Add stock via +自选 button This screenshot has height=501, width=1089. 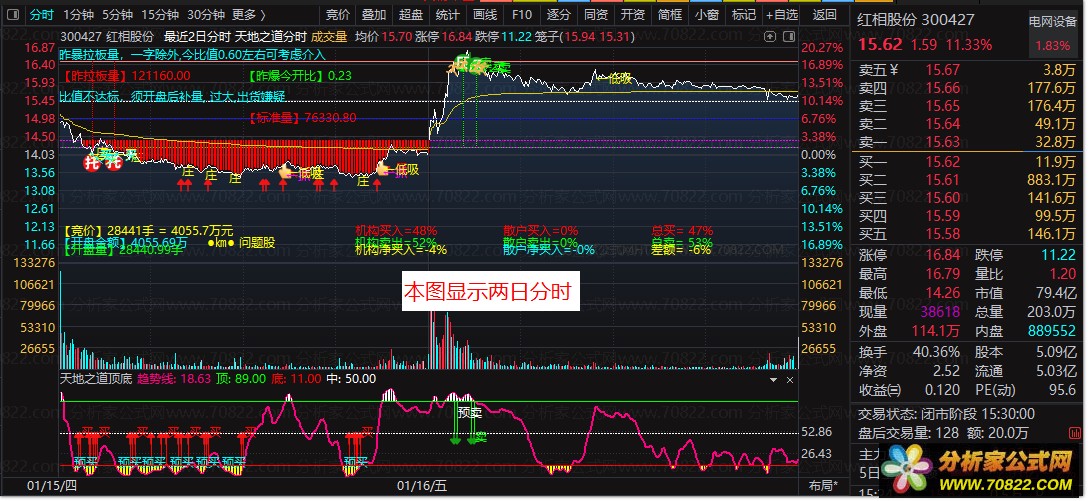pos(783,15)
